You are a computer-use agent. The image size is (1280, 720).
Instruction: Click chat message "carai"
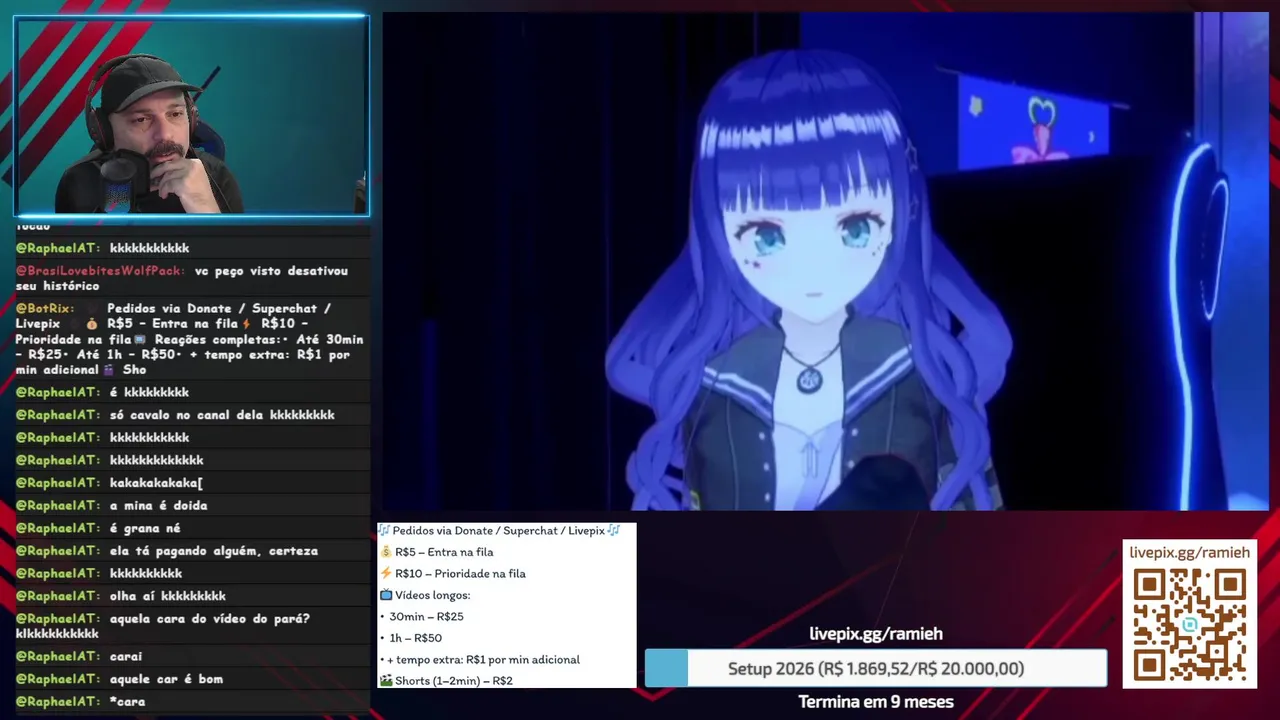126,657
